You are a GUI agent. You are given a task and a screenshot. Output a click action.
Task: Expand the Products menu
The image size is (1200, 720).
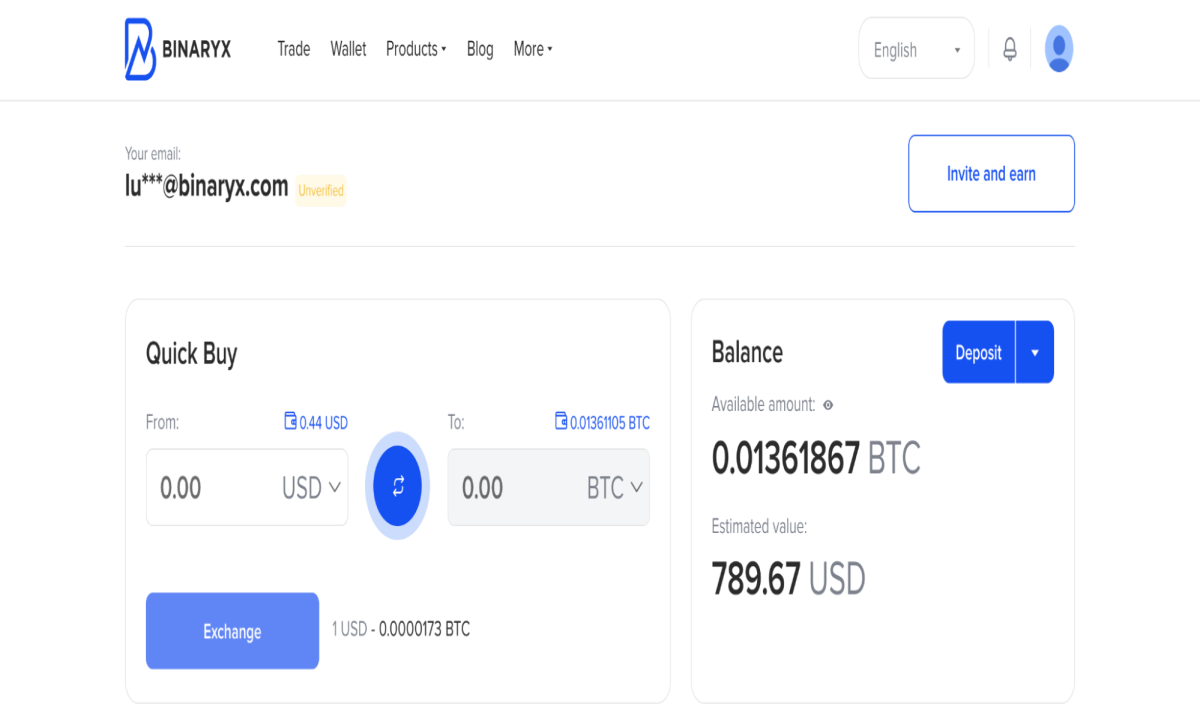pos(416,49)
